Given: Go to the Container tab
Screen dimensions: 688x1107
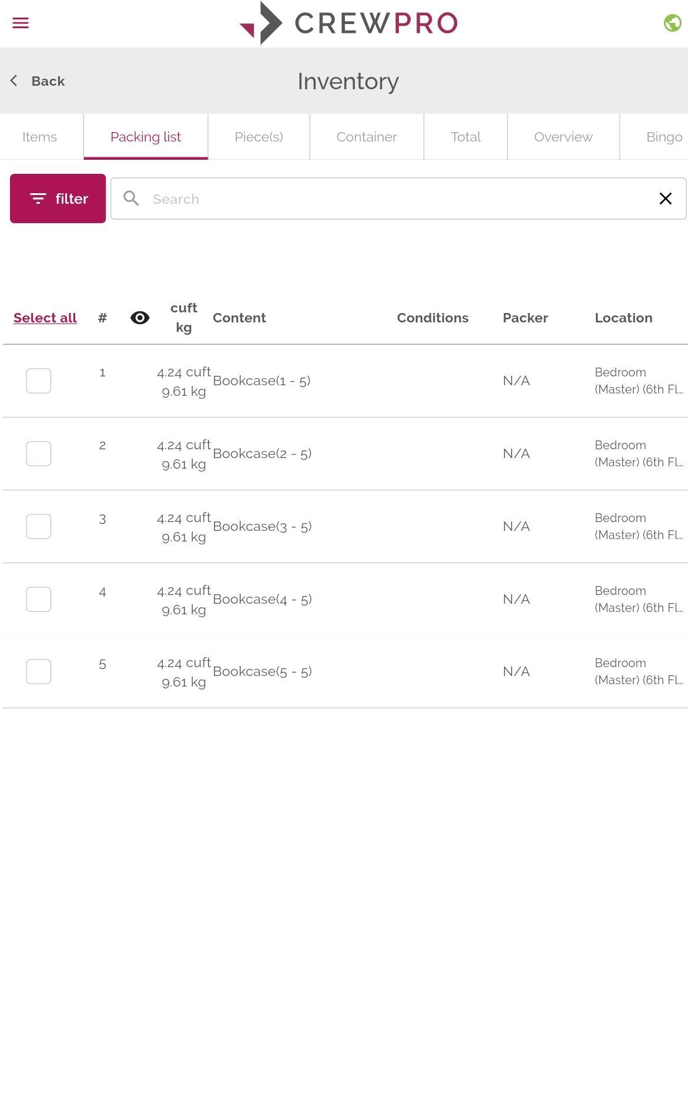Looking at the screenshot, I should 366,137.
